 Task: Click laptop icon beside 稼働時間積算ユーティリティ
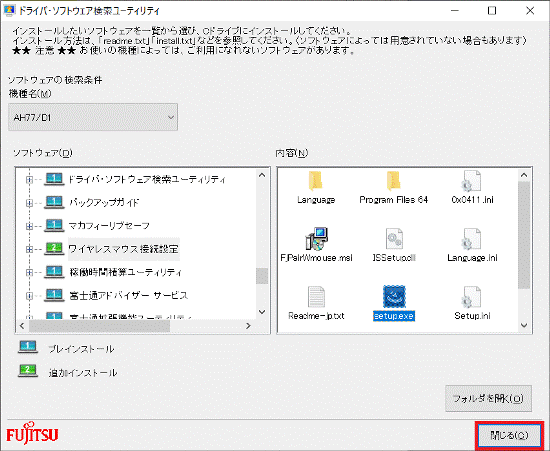pos(54,272)
